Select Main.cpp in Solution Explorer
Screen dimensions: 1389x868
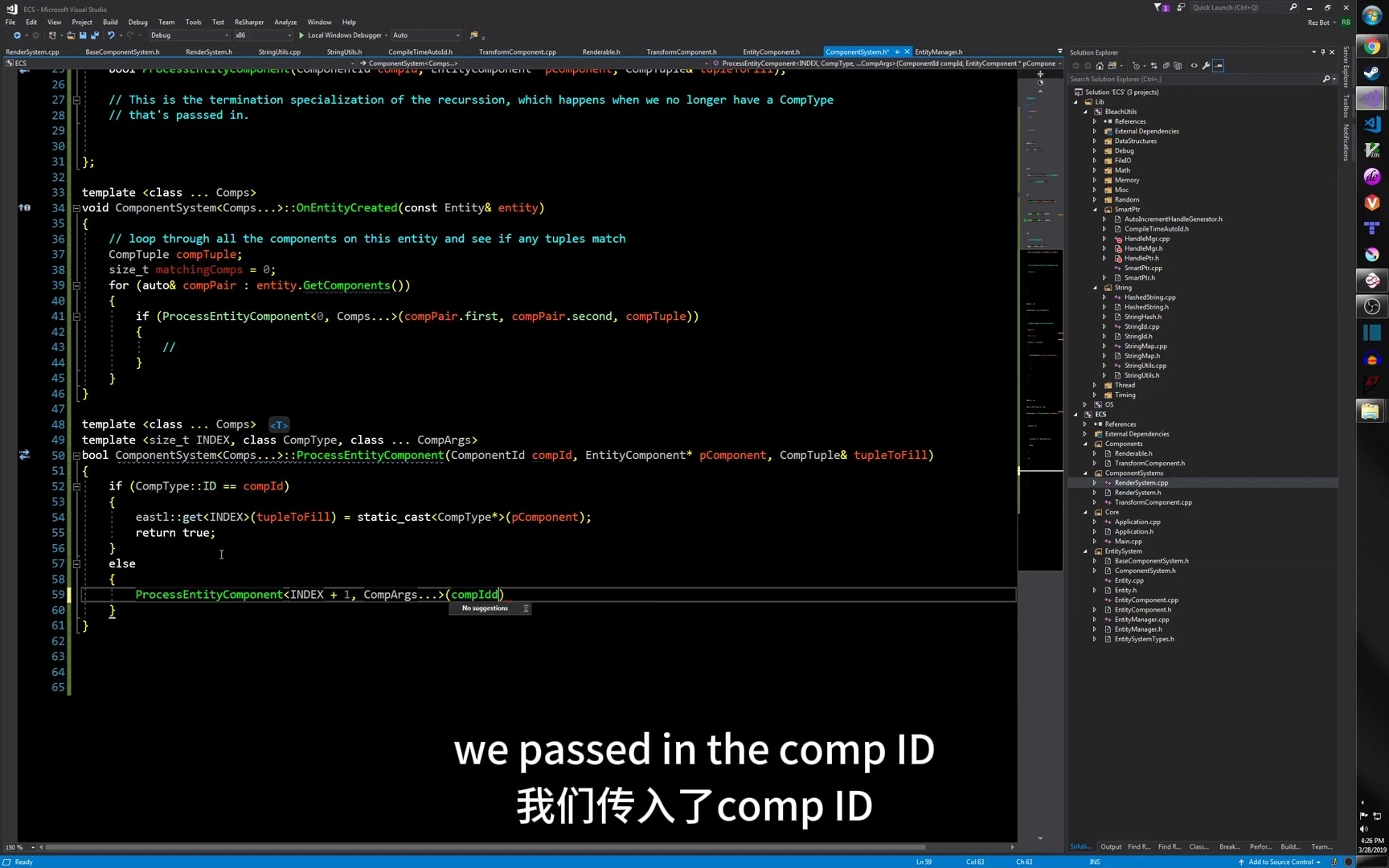point(1128,542)
